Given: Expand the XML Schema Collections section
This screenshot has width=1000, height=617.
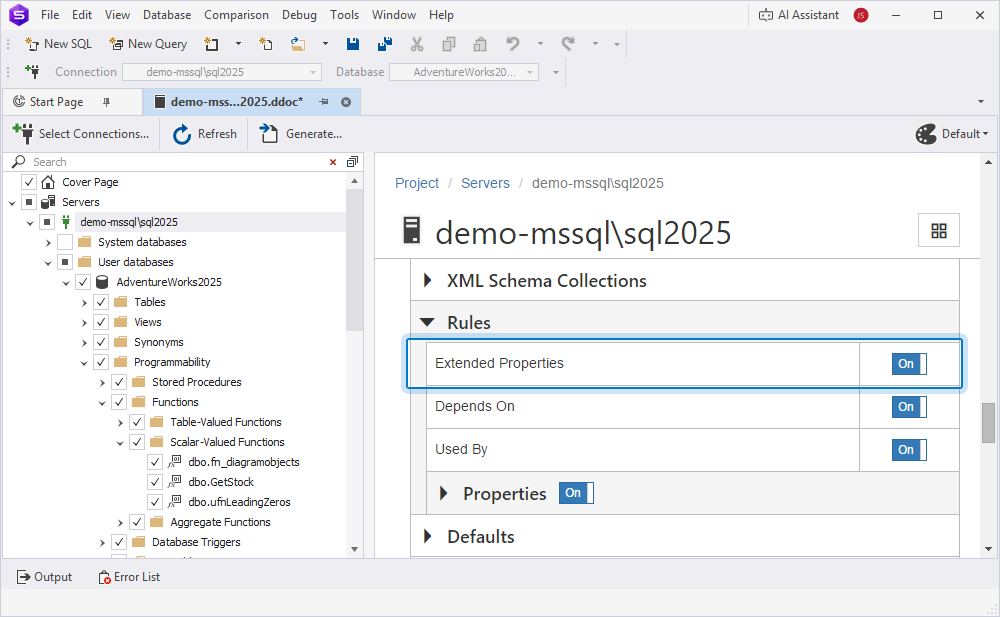Looking at the screenshot, I should tap(427, 280).
